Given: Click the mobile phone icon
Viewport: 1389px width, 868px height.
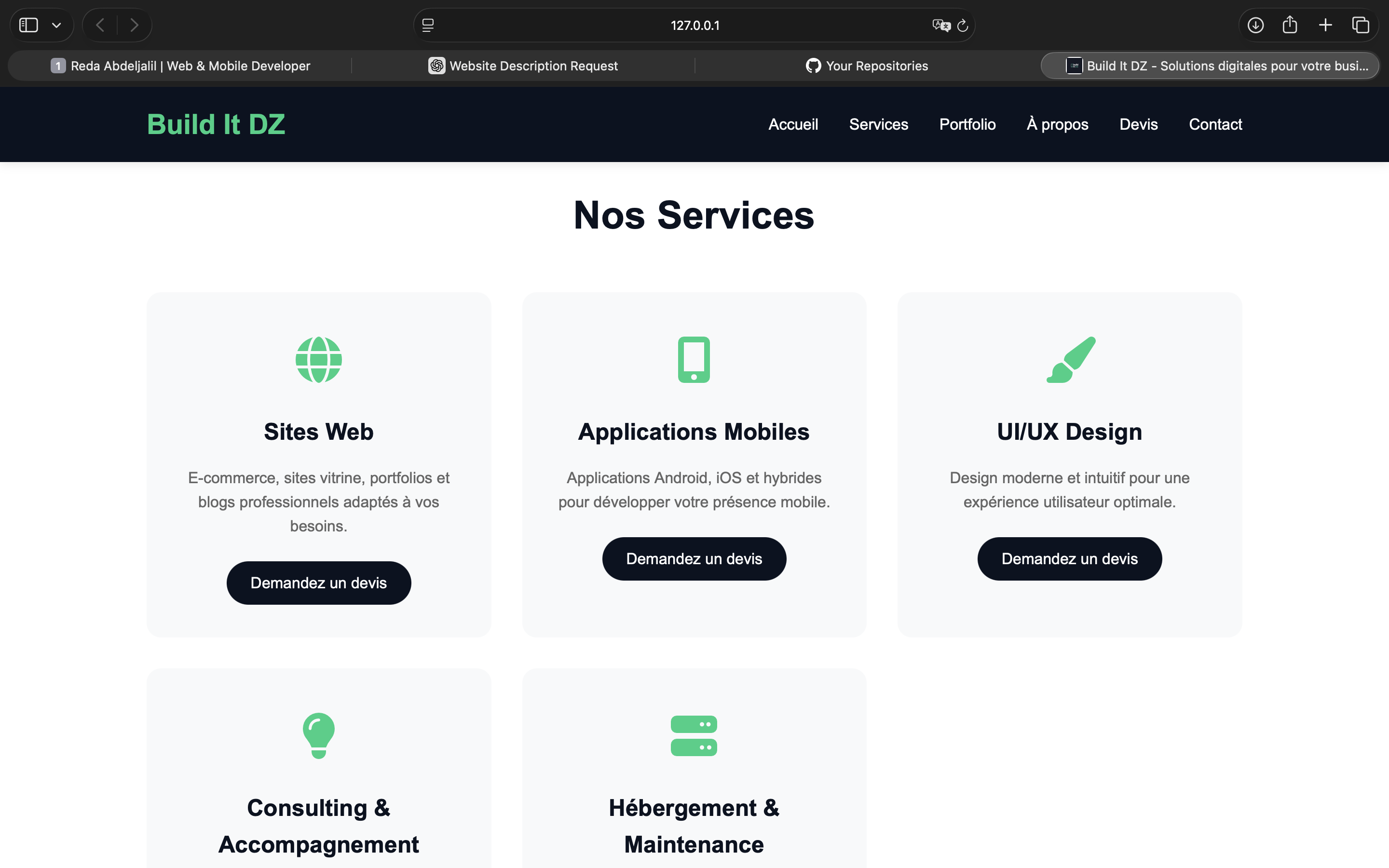Looking at the screenshot, I should [694, 360].
